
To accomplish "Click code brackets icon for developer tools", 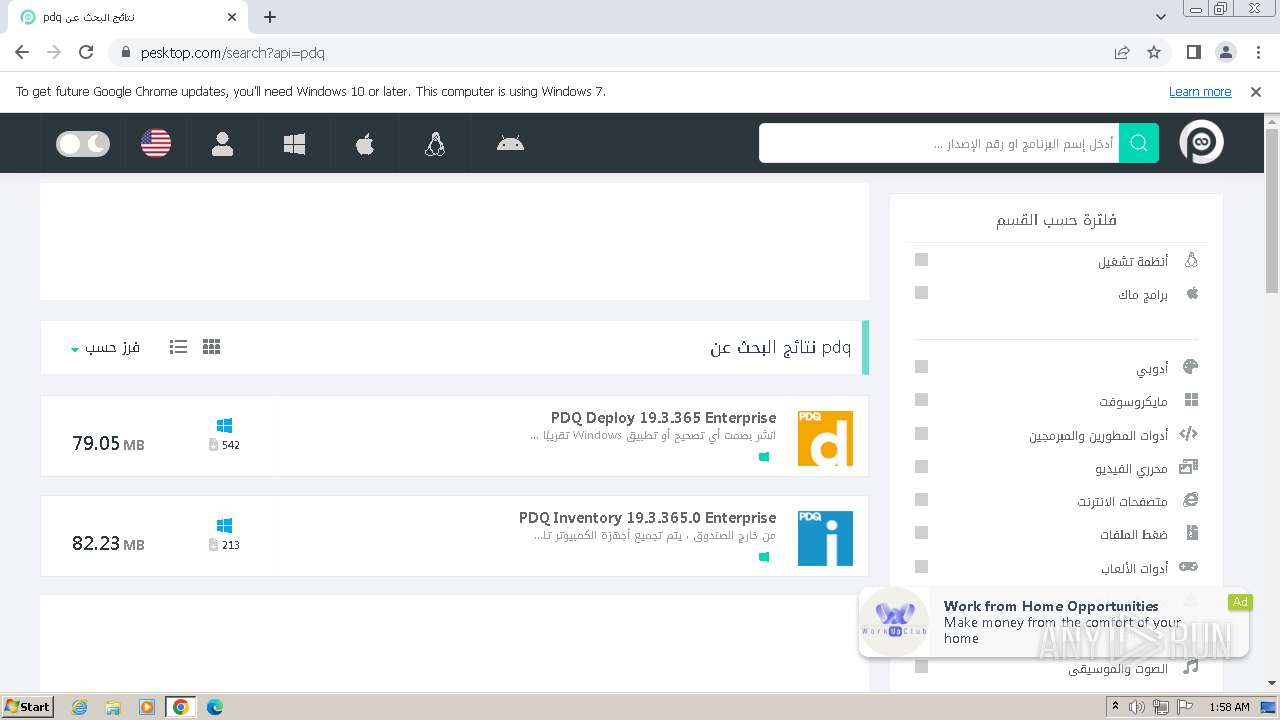I will (x=1188, y=434).
